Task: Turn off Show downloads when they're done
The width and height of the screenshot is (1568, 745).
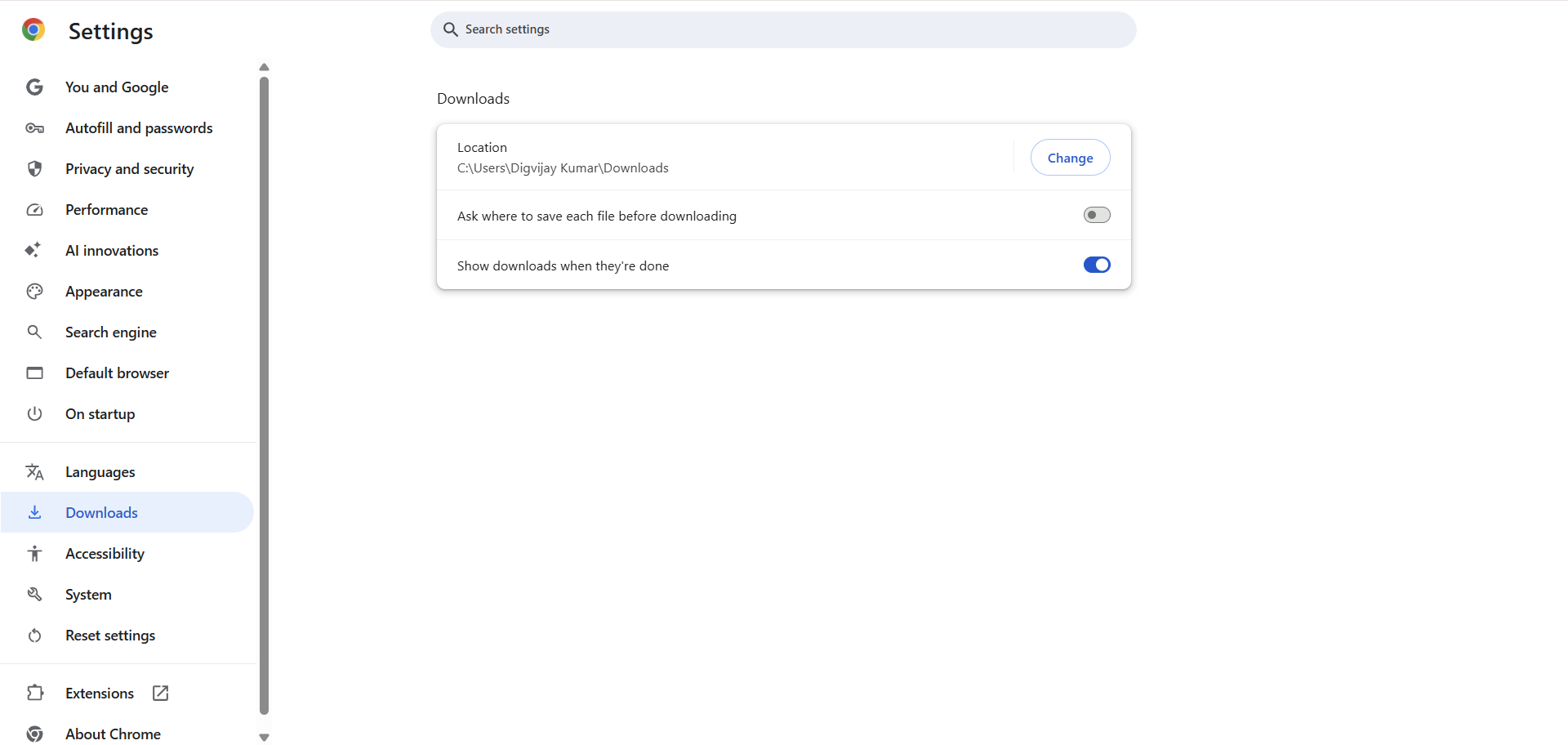Action: (1096, 265)
